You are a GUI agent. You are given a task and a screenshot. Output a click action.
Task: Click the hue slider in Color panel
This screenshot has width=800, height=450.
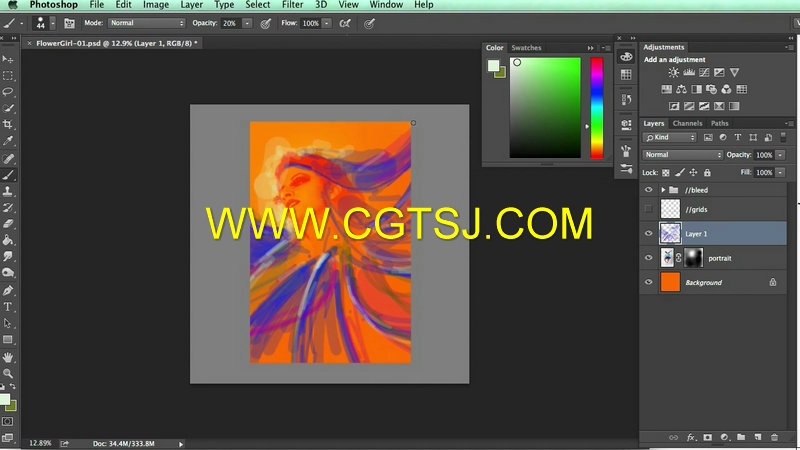(x=596, y=108)
